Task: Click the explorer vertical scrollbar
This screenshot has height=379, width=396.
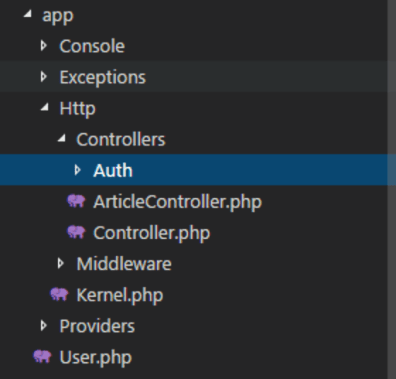Action: pyautogui.click(x=392, y=189)
